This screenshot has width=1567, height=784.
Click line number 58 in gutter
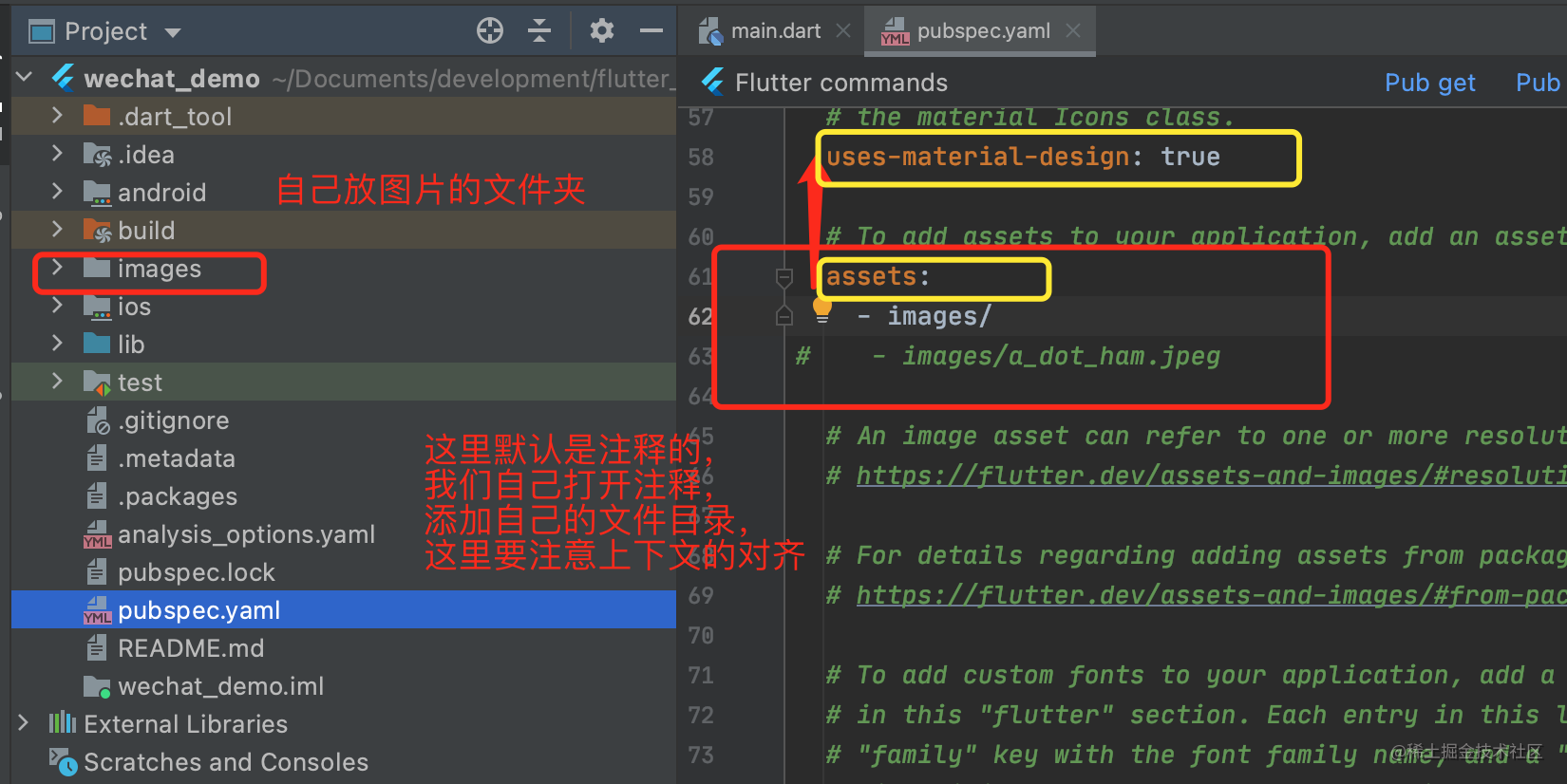[x=701, y=158]
